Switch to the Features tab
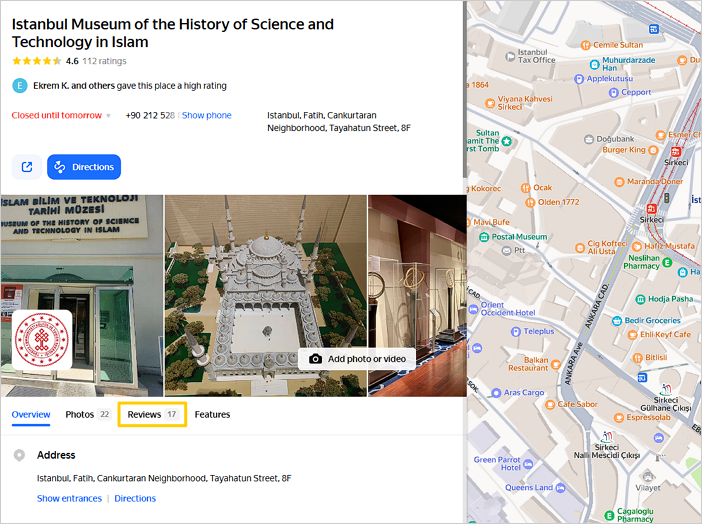The height and width of the screenshot is (524, 702). 212,414
